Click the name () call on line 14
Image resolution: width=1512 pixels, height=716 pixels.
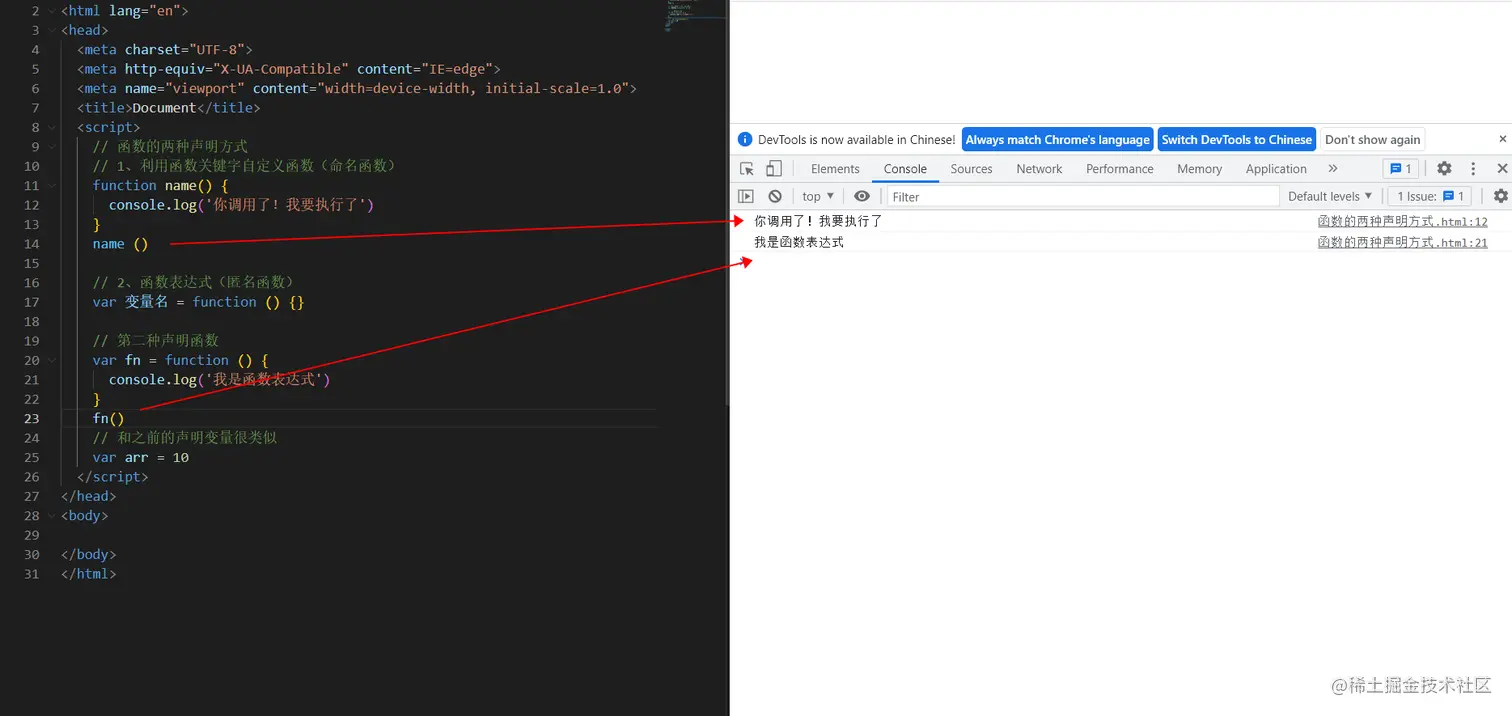[120, 244]
